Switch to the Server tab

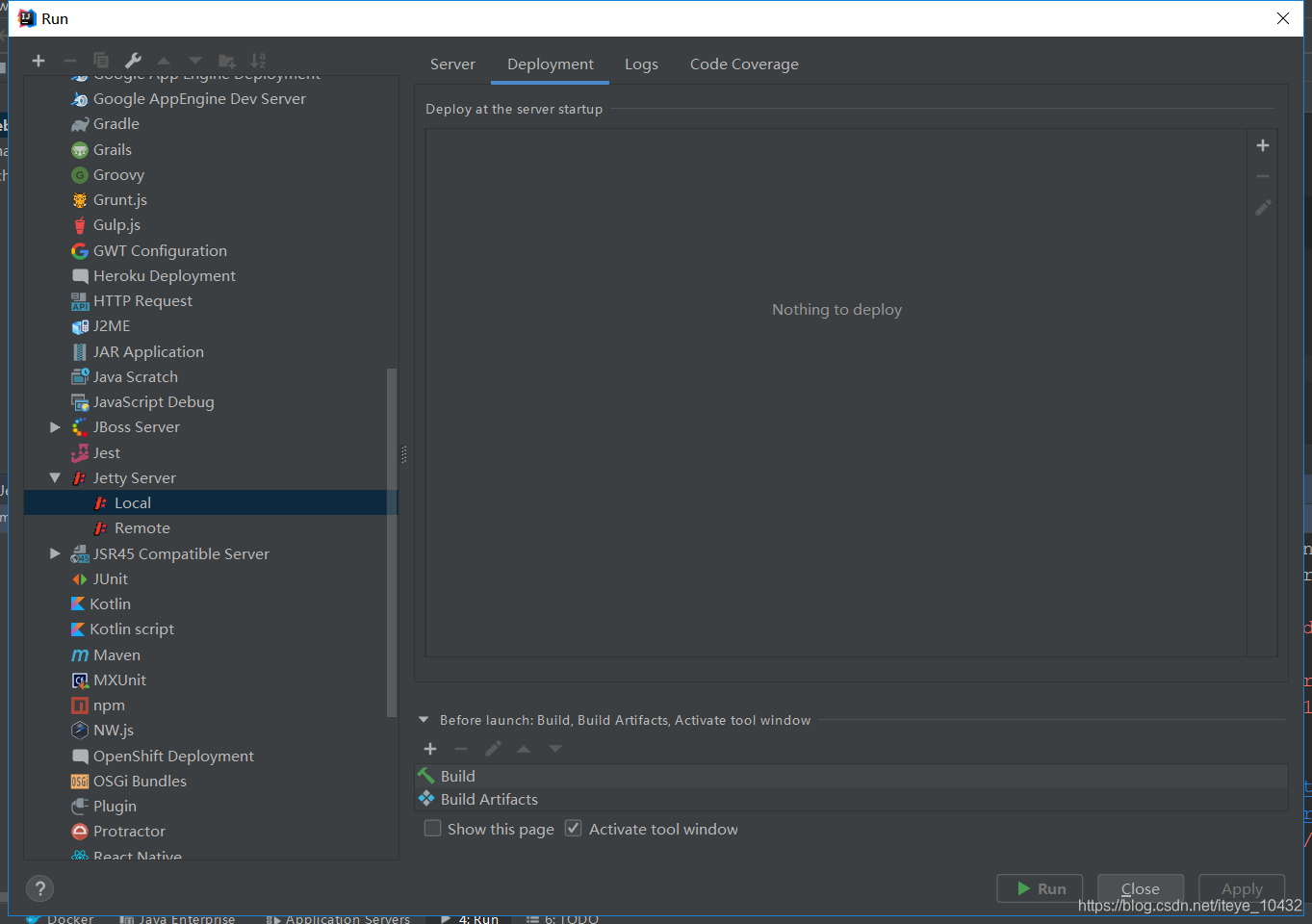(x=452, y=64)
